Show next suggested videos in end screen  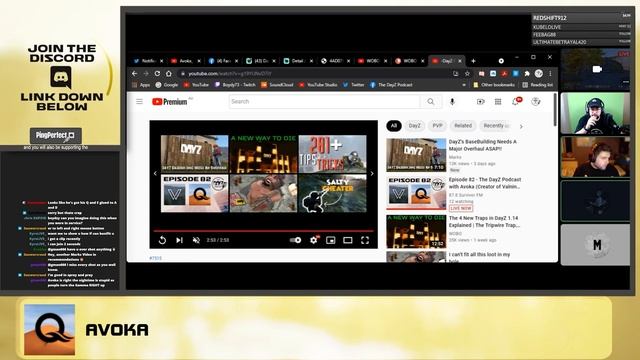(372, 173)
